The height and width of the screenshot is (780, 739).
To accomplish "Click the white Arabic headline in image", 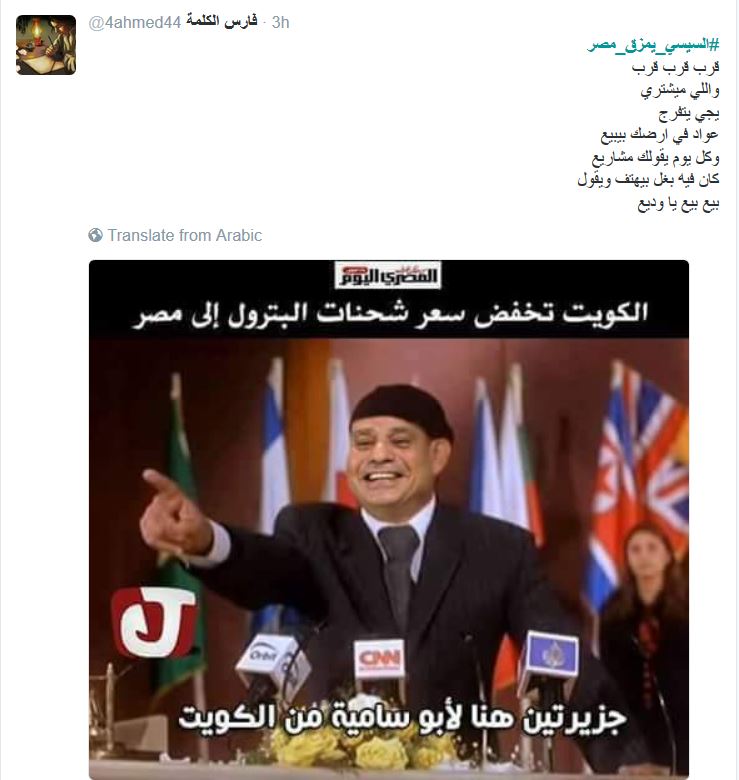I will (x=390, y=314).
